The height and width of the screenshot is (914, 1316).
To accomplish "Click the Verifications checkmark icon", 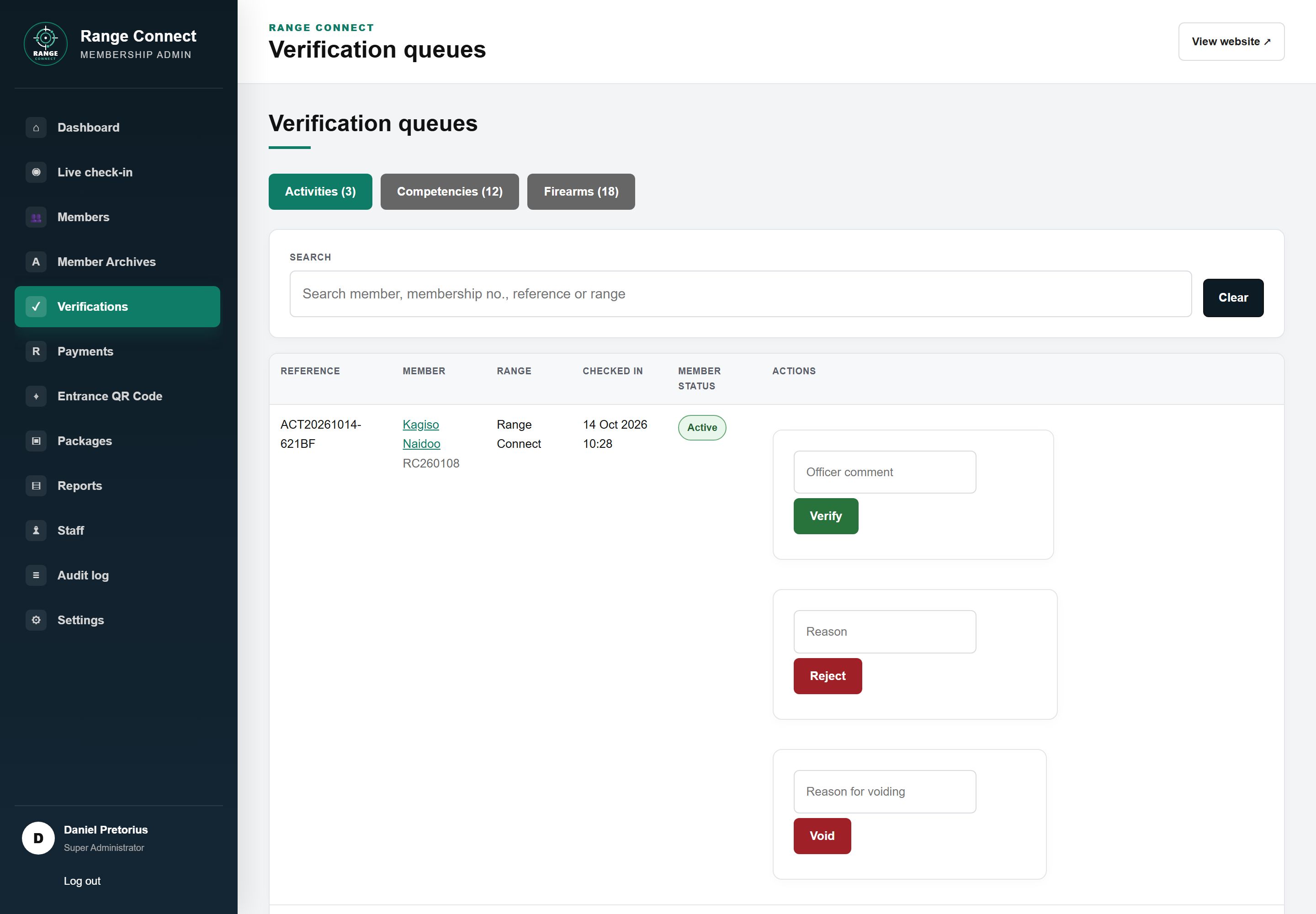I will tap(36, 306).
